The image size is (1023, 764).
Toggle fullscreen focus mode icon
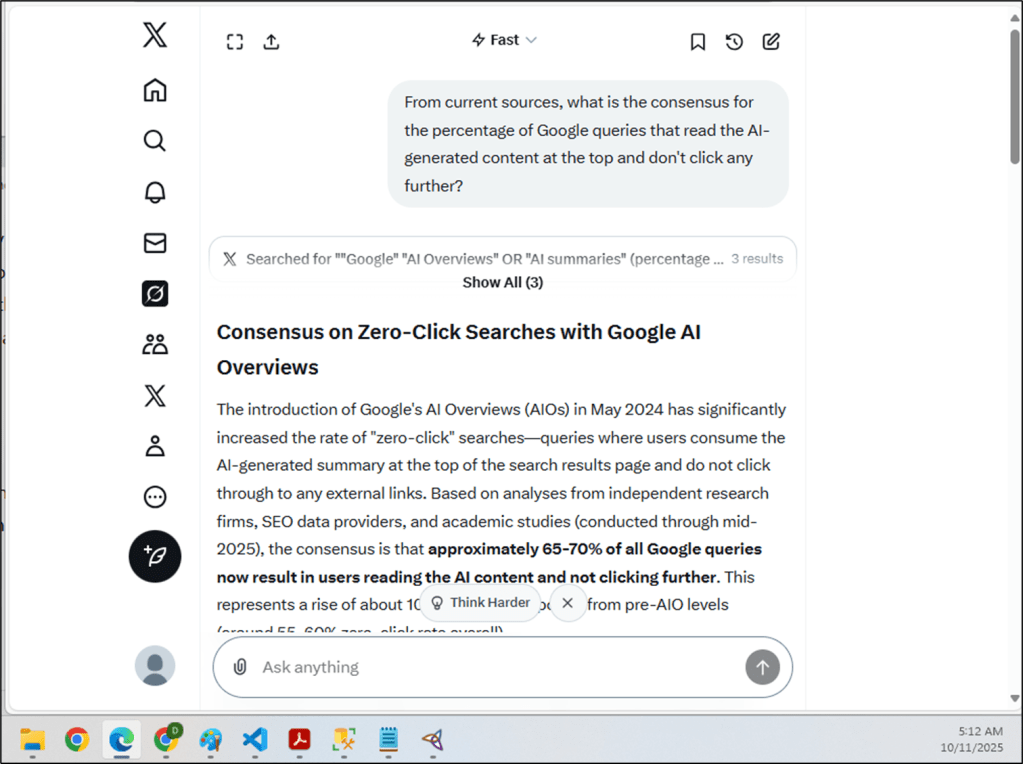tap(235, 41)
